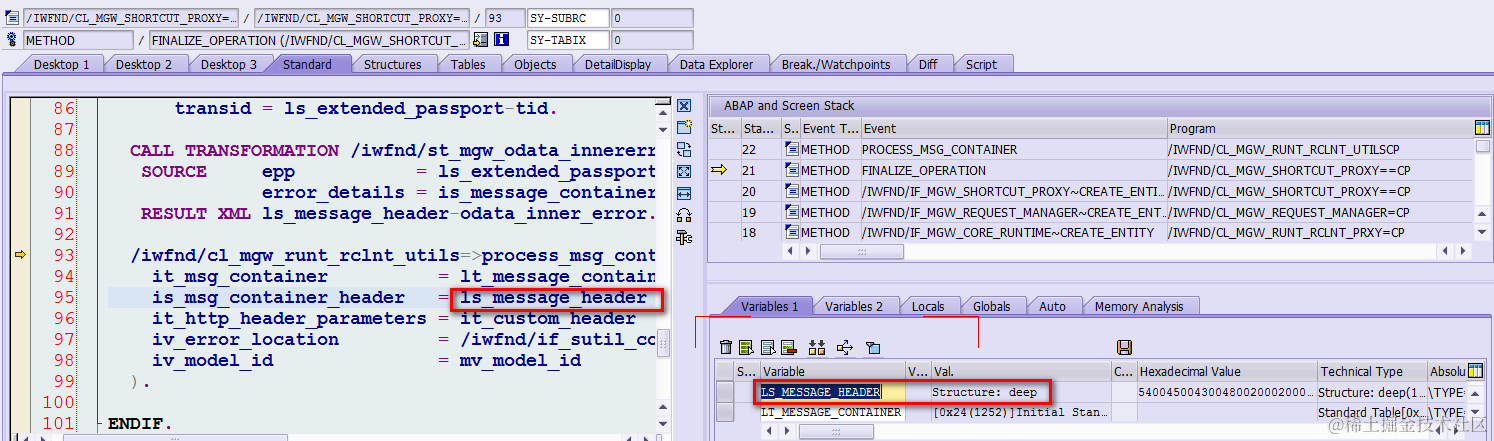Open the Script tab
This screenshot has width=1494, height=441.
tap(981, 64)
